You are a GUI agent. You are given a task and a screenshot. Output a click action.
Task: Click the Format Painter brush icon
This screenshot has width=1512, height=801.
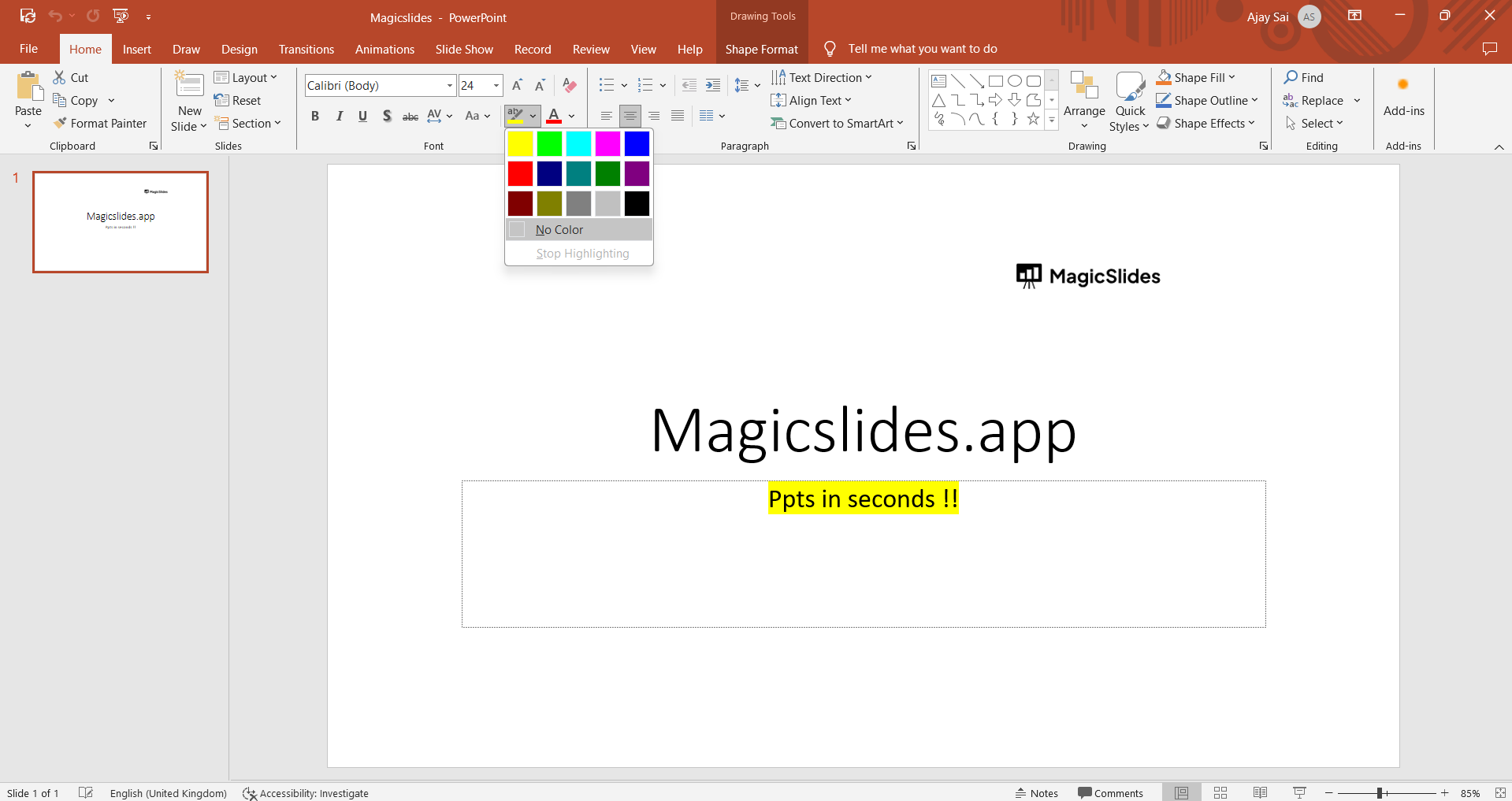click(60, 123)
